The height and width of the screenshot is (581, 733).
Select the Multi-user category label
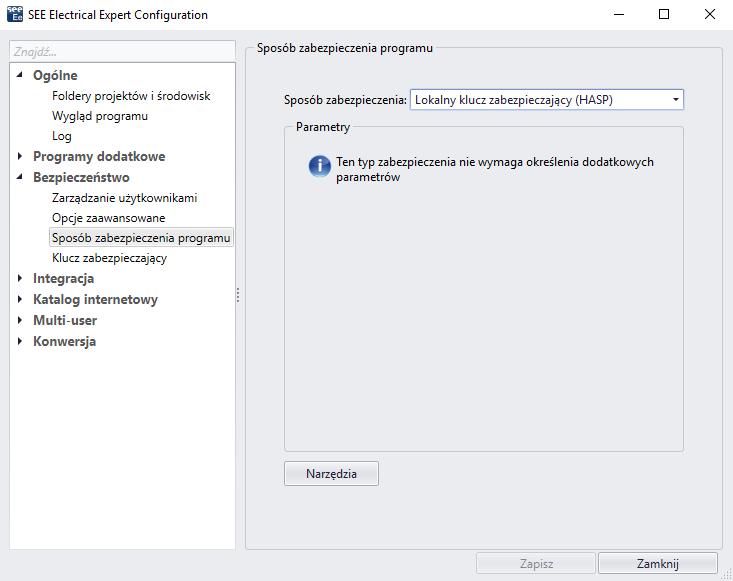pos(65,320)
